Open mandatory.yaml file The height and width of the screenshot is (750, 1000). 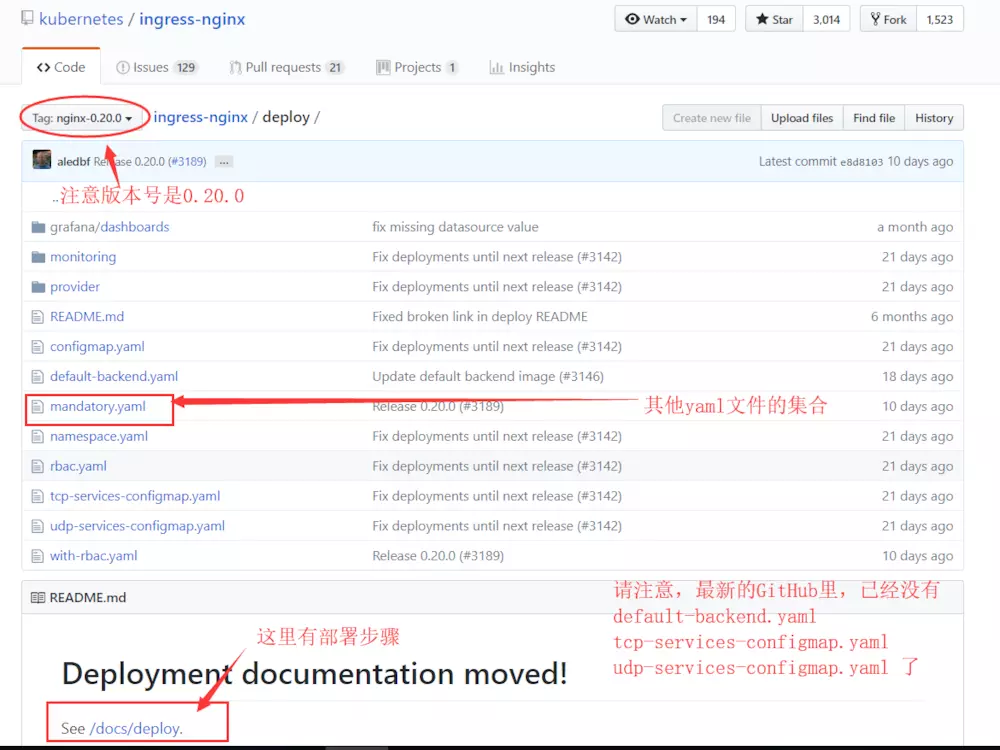(x=98, y=407)
